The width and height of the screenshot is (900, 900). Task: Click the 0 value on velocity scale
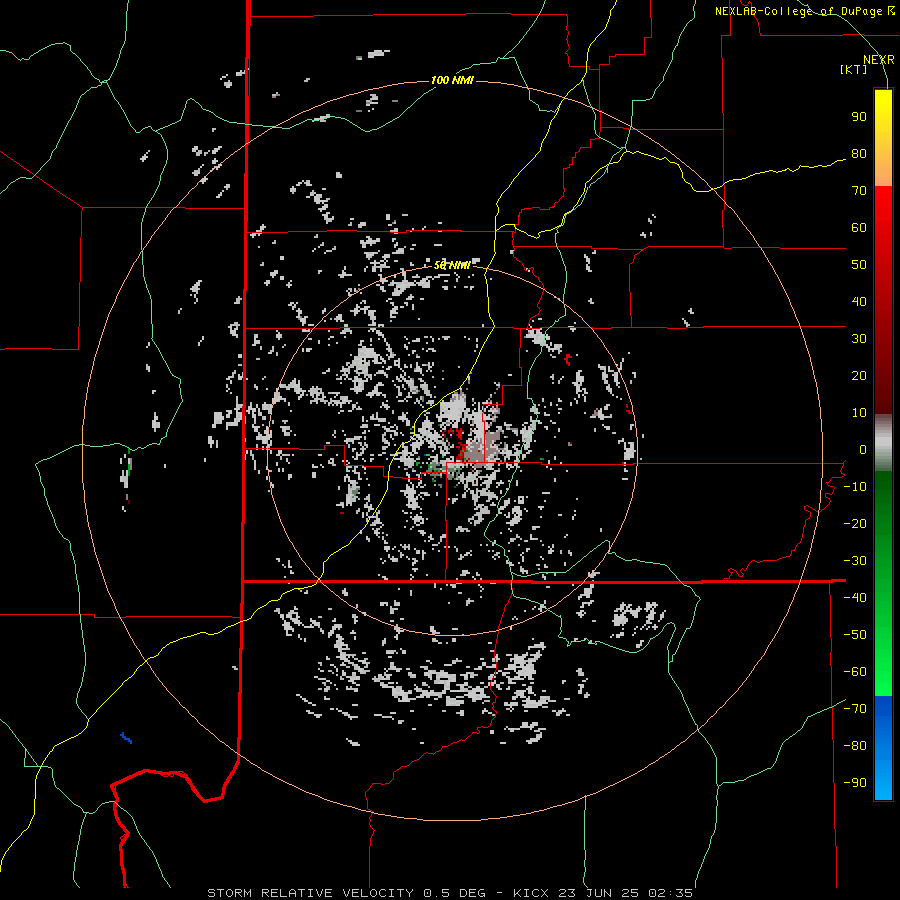pos(862,450)
